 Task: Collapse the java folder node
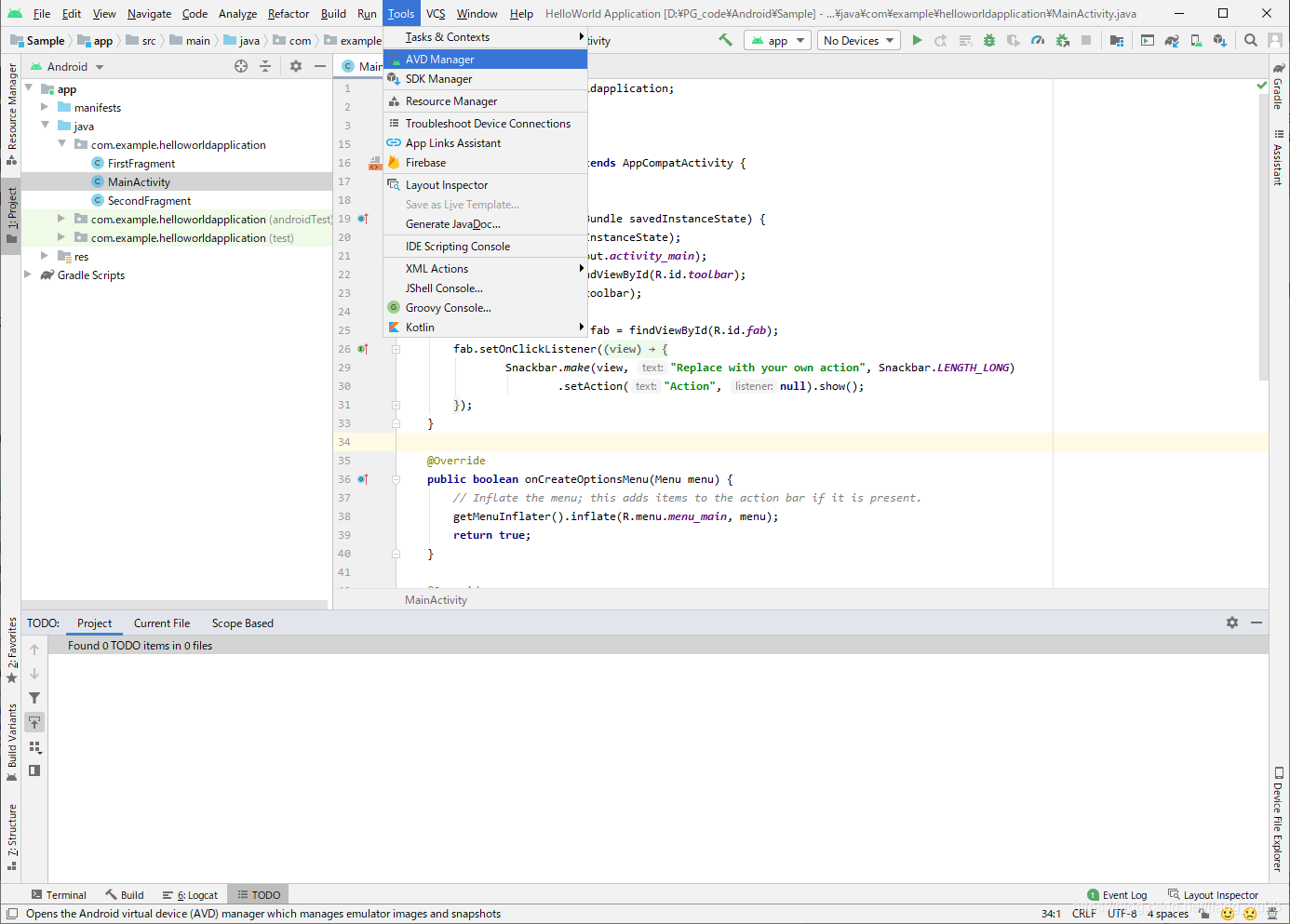(45, 125)
